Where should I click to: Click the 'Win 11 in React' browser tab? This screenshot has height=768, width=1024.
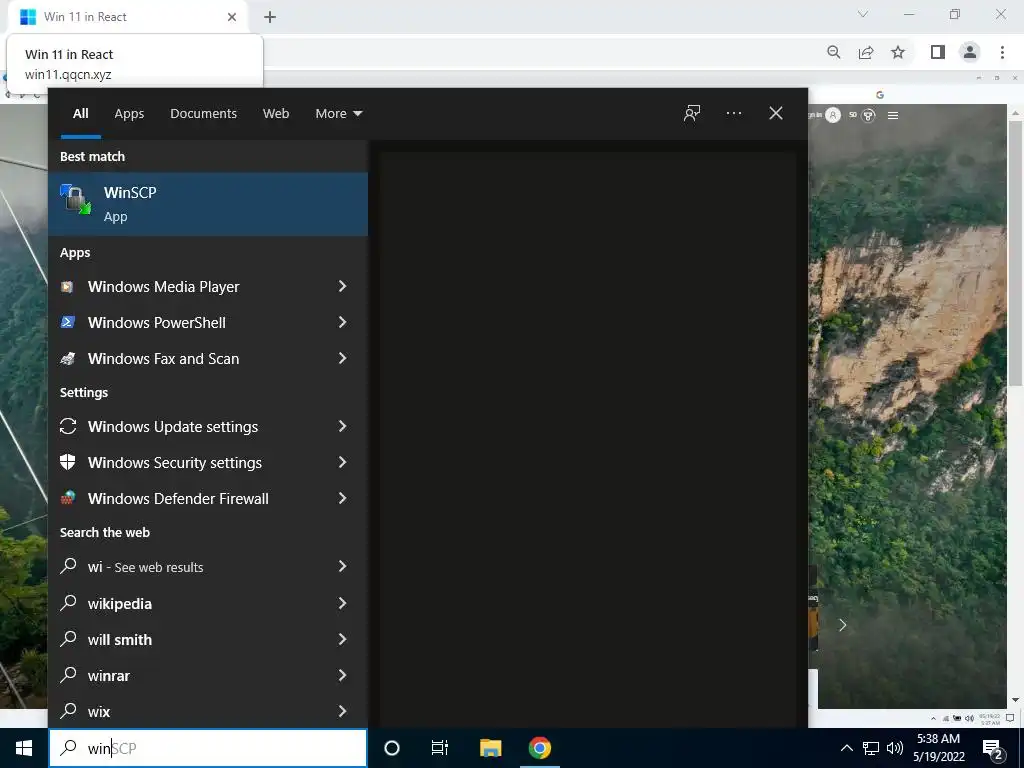tap(127, 17)
